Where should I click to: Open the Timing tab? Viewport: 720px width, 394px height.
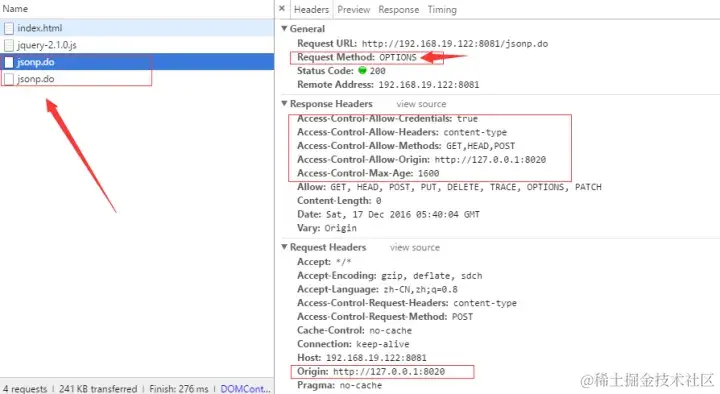click(x=442, y=10)
